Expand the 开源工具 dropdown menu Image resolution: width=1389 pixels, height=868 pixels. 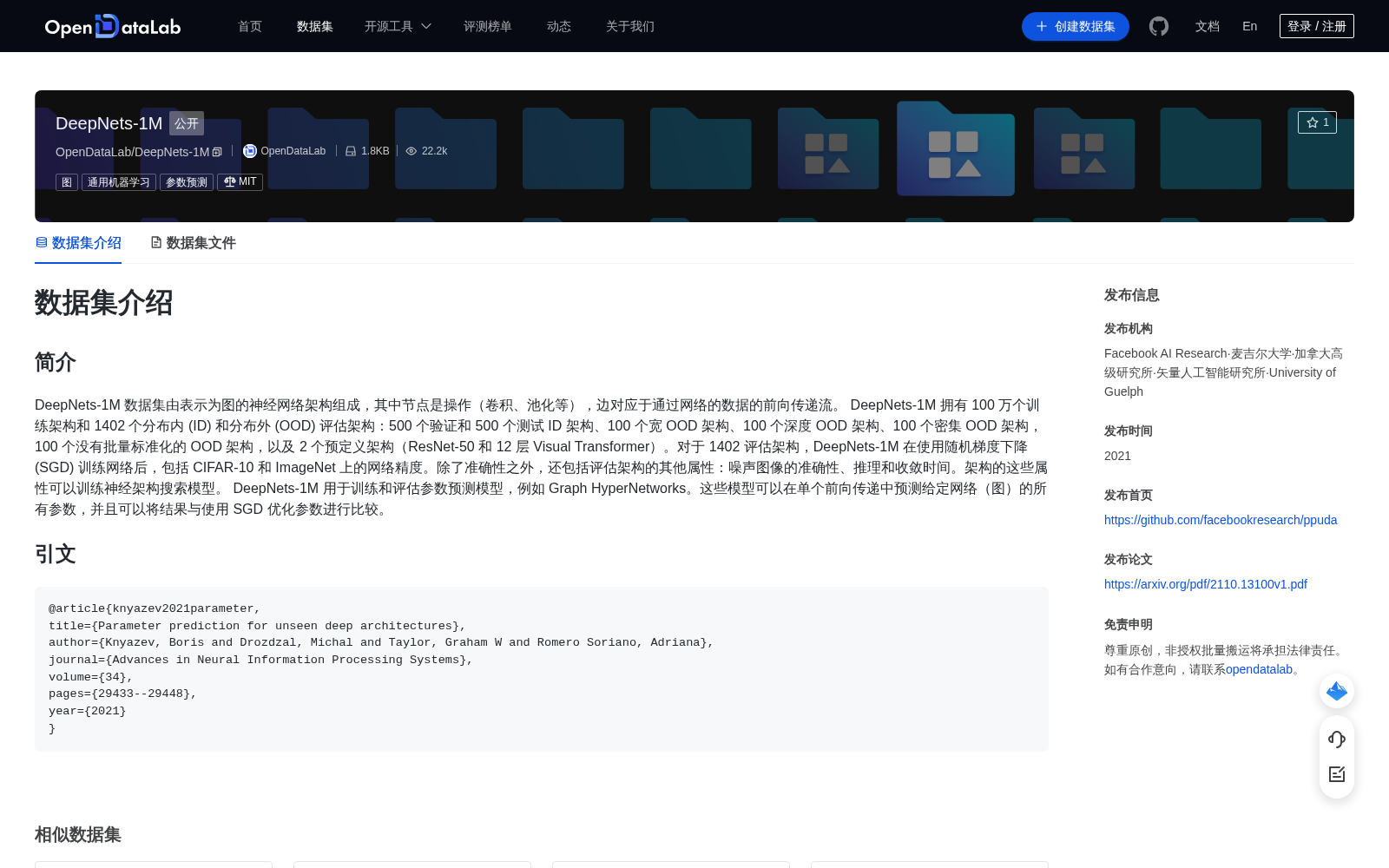click(398, 26)
